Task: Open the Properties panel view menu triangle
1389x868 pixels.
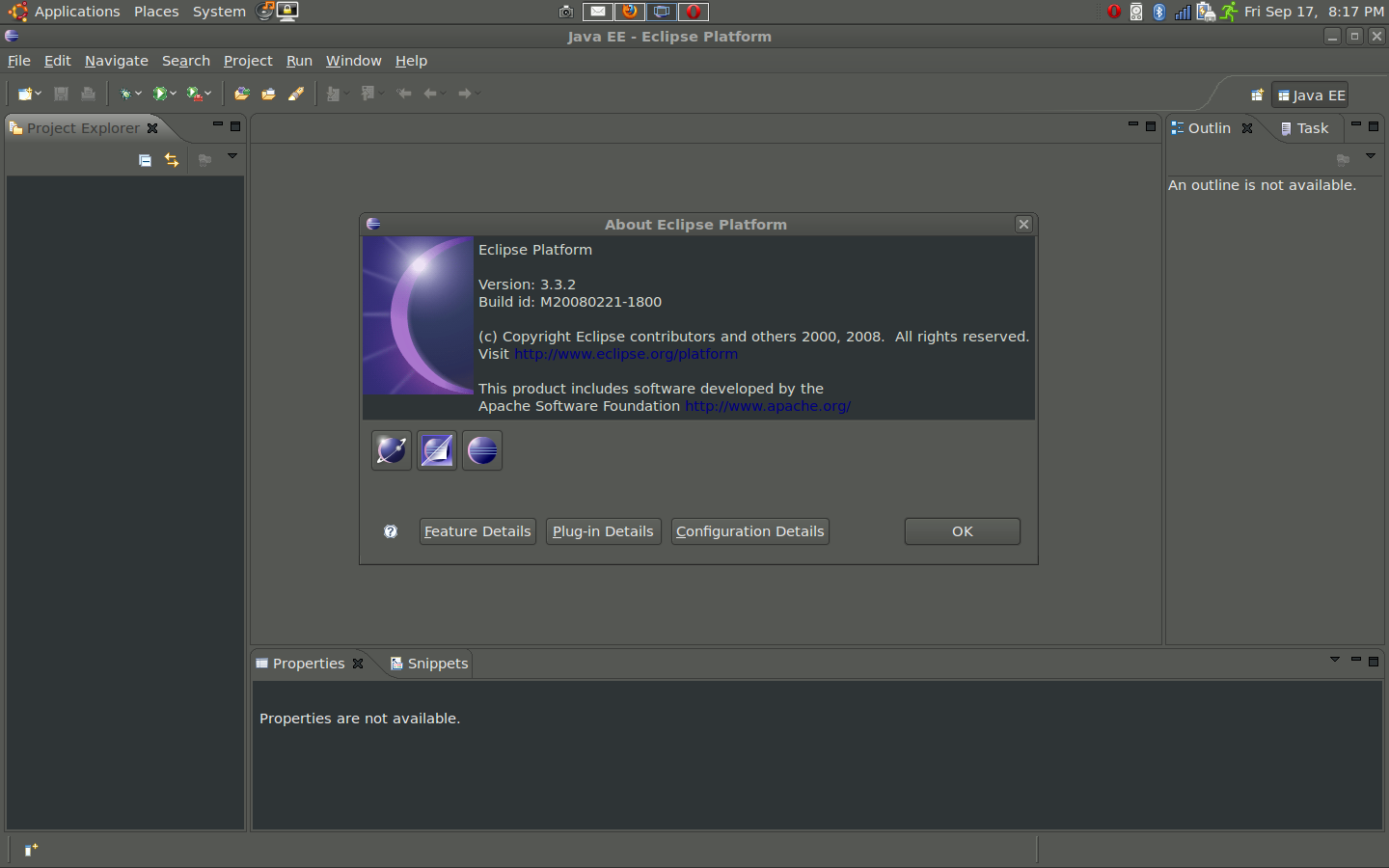Action: coord(1335,660)
